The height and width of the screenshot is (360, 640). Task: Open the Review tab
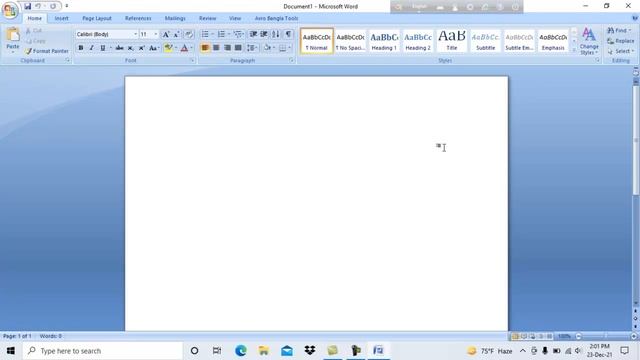tap(207, 18)
